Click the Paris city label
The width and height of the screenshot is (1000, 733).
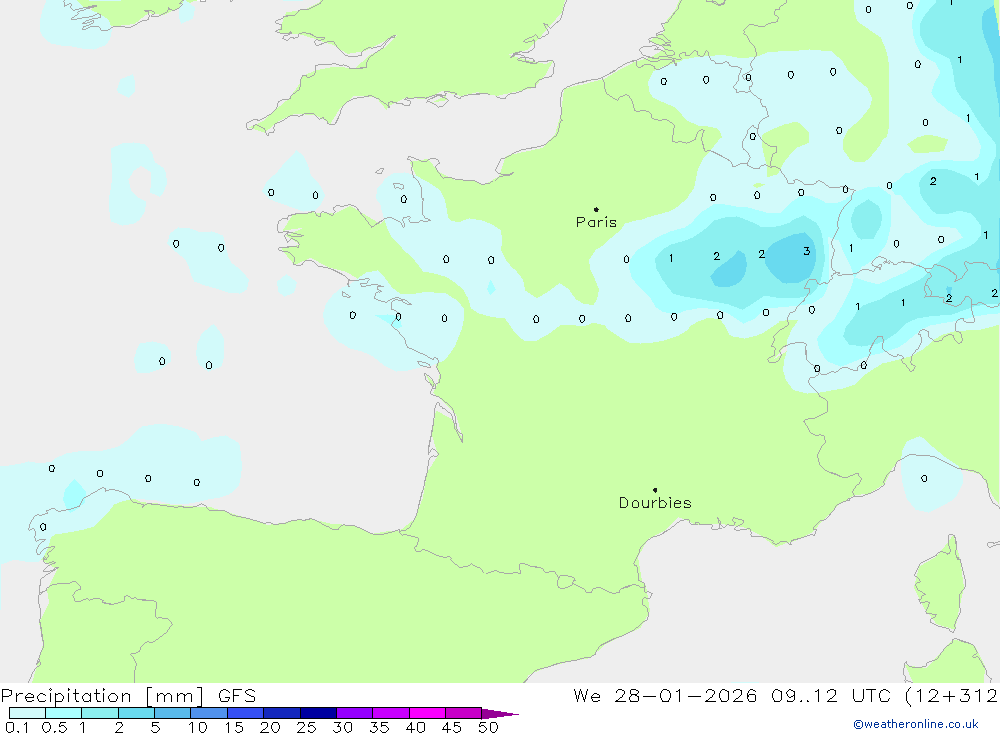click(x=596, y=222)
